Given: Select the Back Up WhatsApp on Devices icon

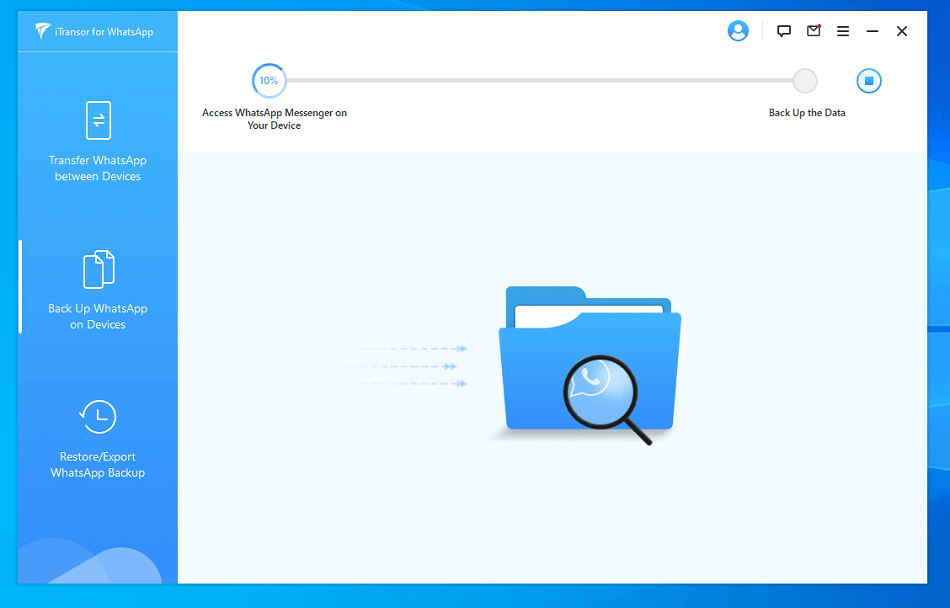Looking at the screenshot, I should coord(98,269).
